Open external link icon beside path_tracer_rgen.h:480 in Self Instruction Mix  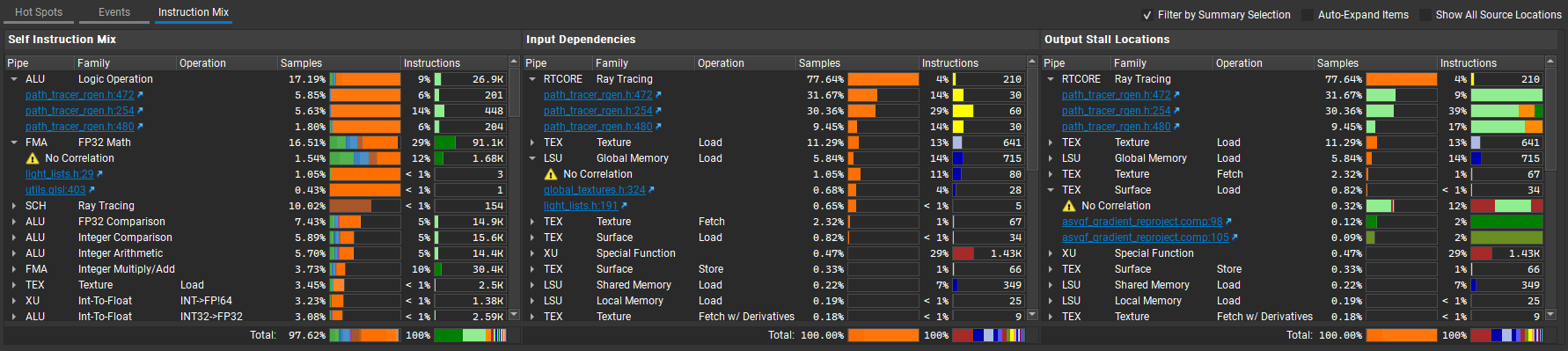tap(140, 127)
